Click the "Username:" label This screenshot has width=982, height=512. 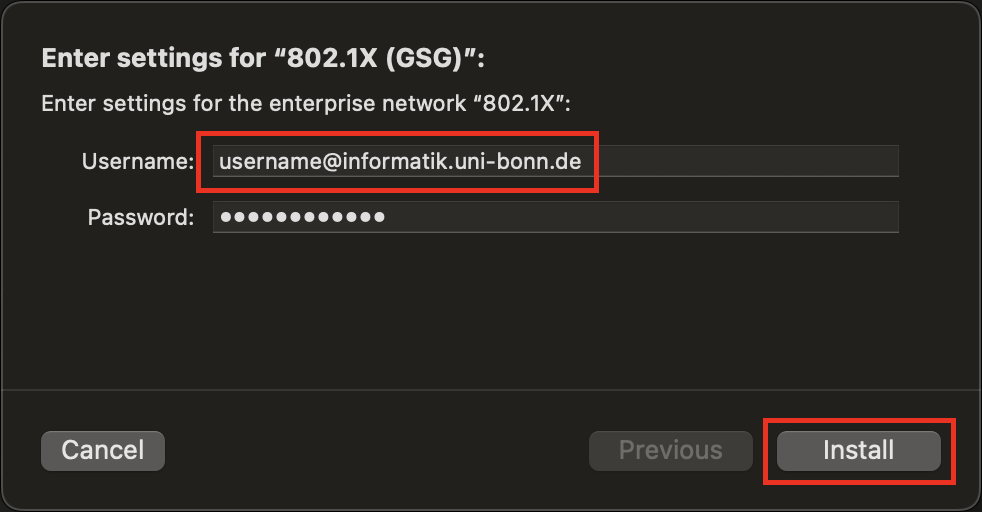(x=137, y=161)
